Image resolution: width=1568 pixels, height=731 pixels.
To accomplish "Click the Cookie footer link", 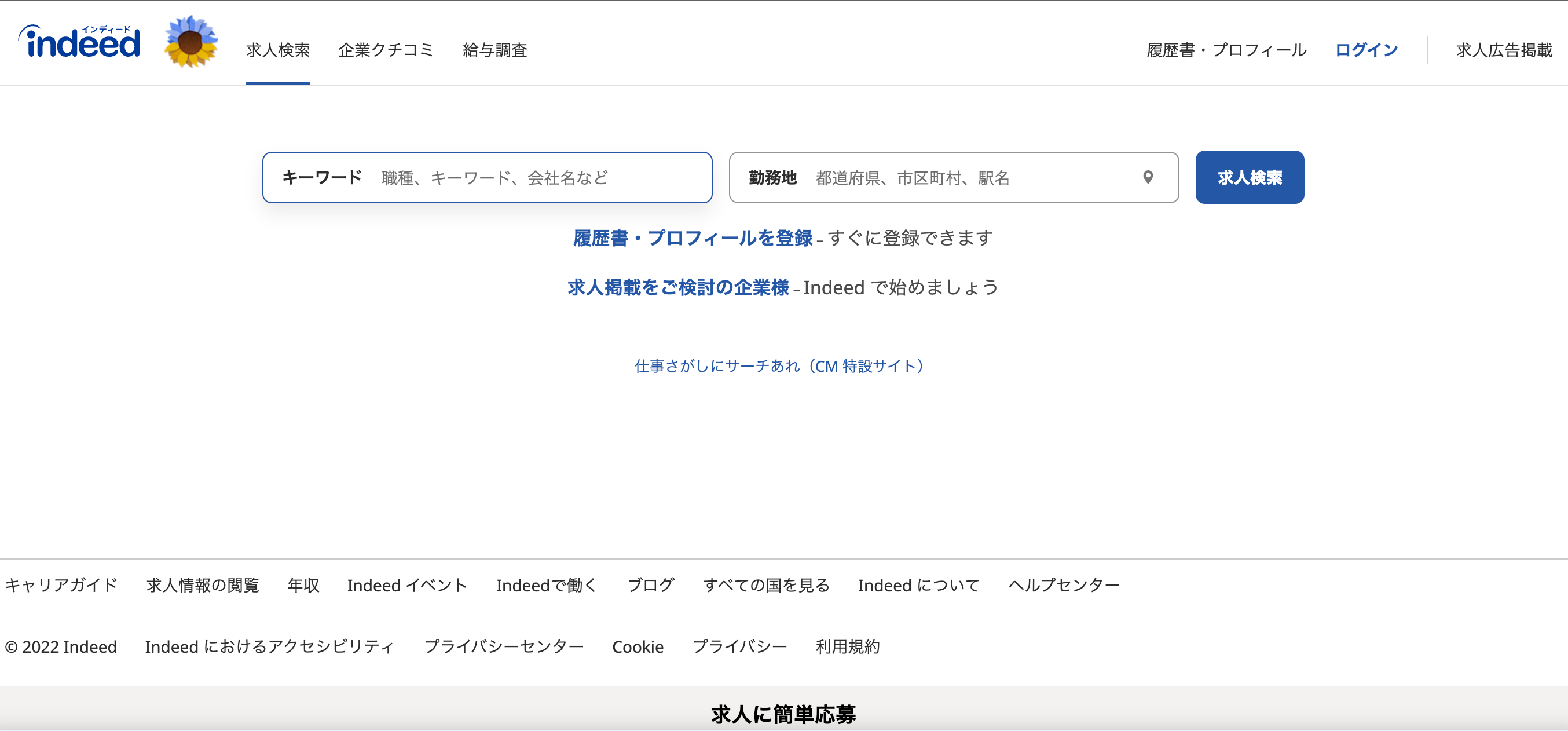I will (x=638, y=647).
